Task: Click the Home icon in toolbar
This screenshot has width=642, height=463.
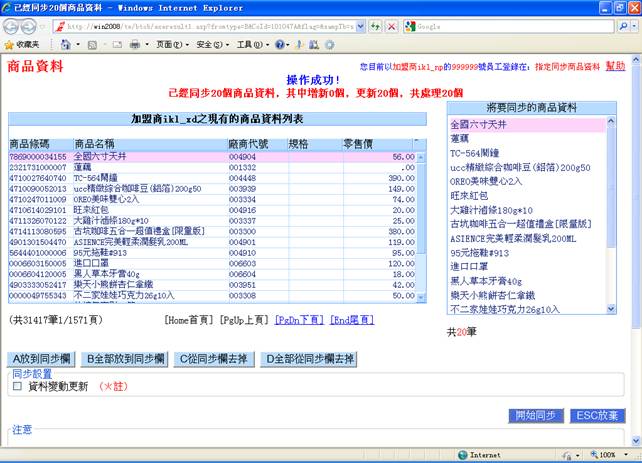Action: [x=66, y=45]
